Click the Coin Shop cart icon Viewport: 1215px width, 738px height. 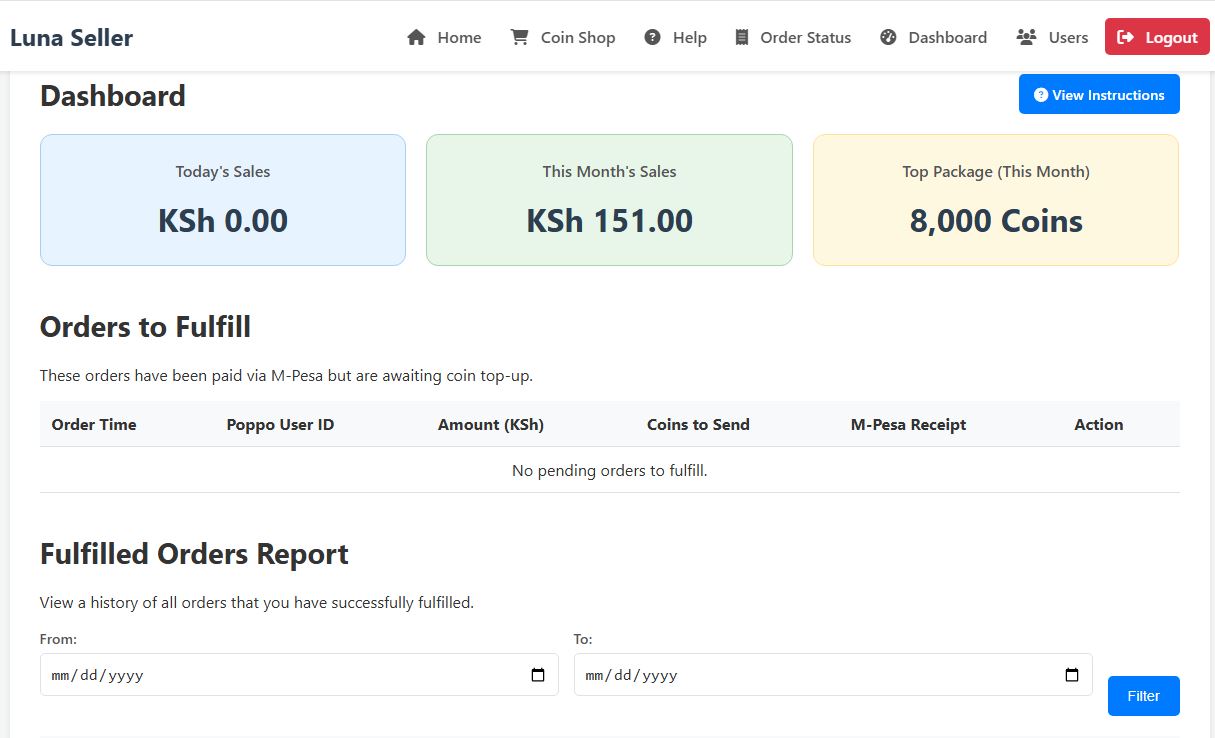[519, 37]
